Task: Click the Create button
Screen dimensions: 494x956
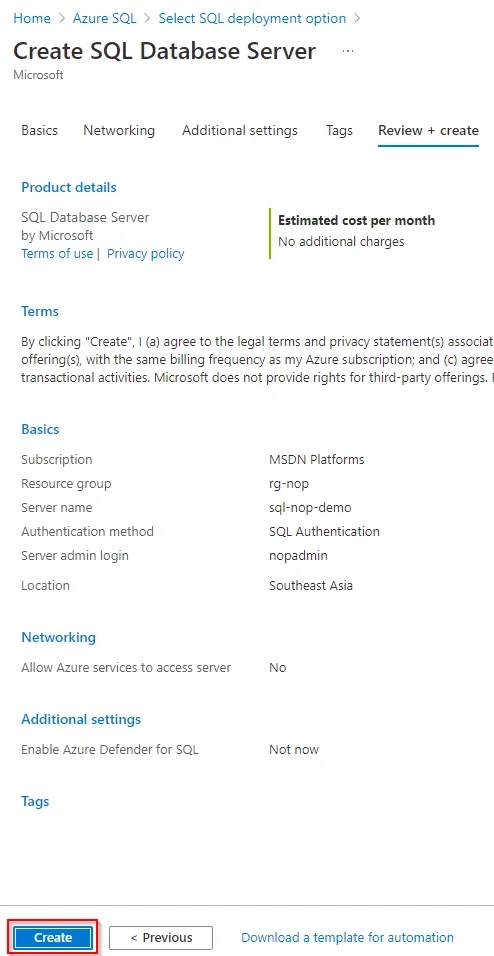Action: pyautogui.click(x=53, y=938)
